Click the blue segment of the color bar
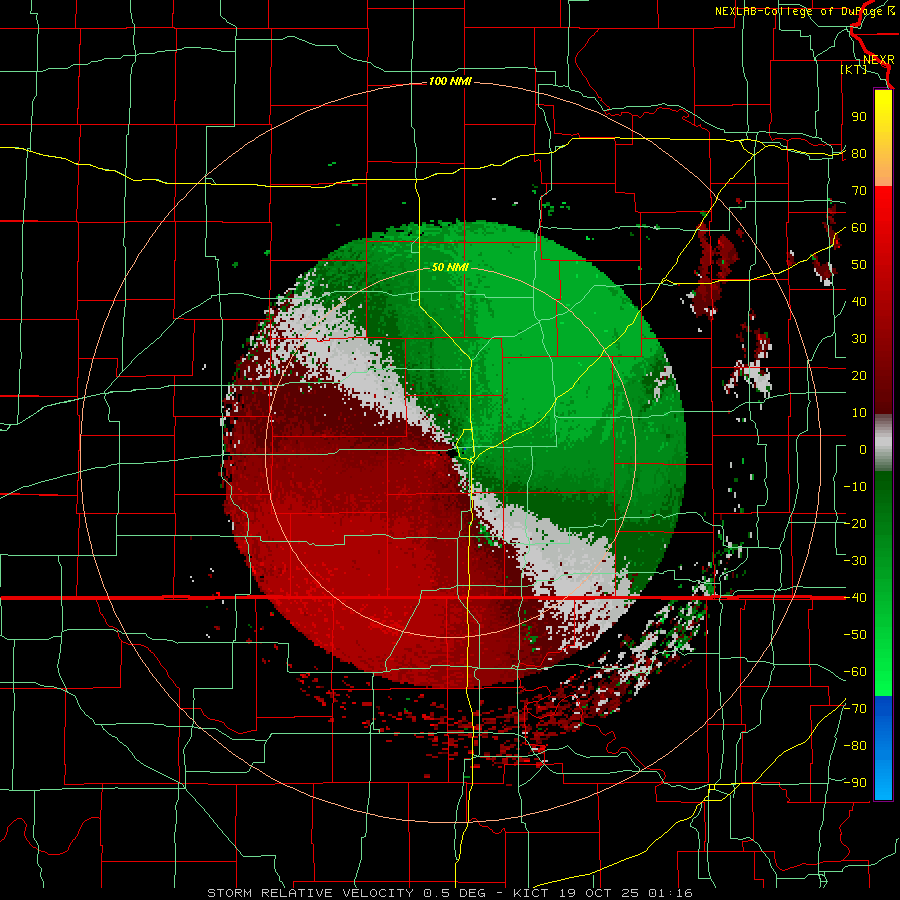The image size is (900, 900). (x=883, y=748)
